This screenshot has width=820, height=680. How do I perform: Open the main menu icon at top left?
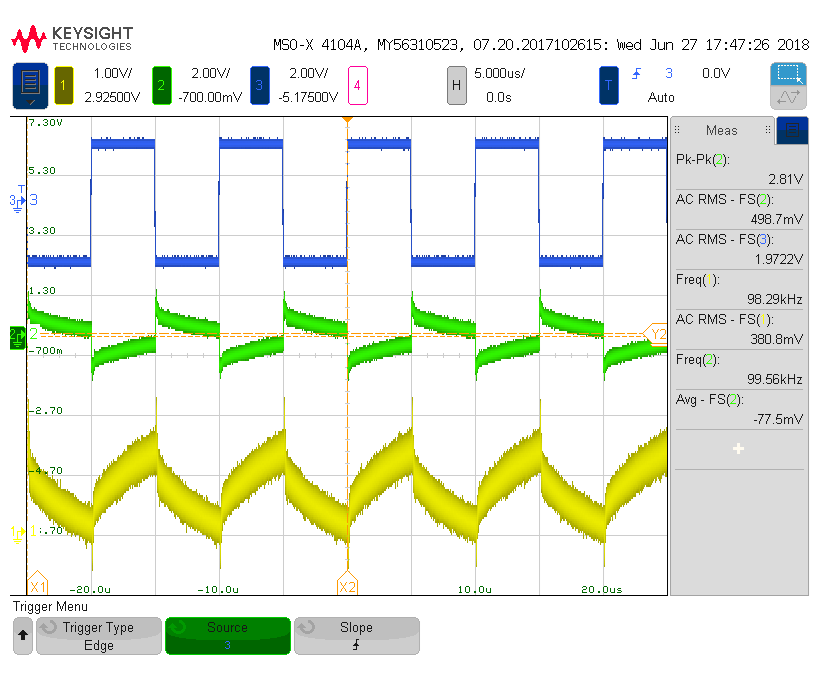(x=30, y=86)
